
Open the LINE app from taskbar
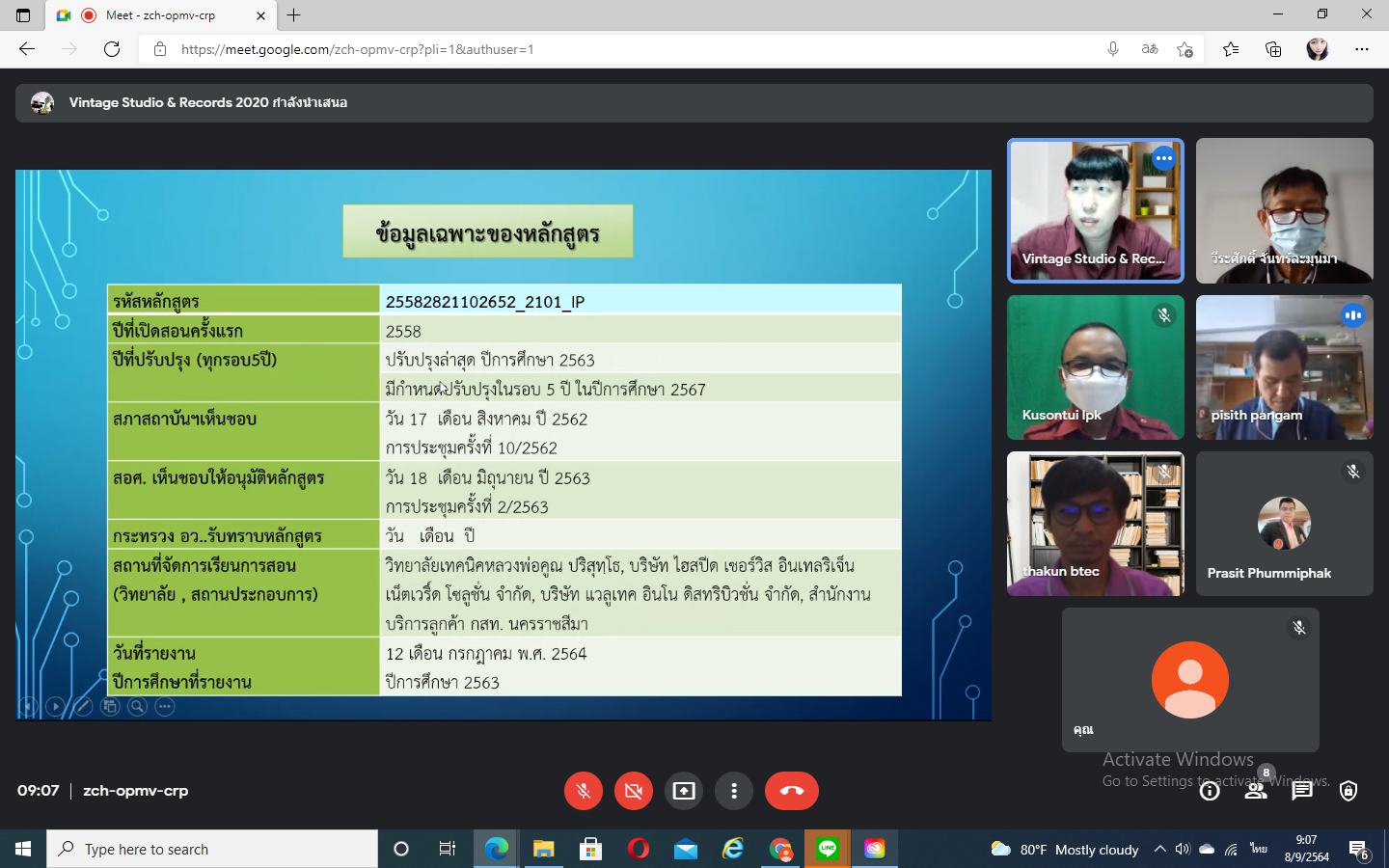(828, 849)
